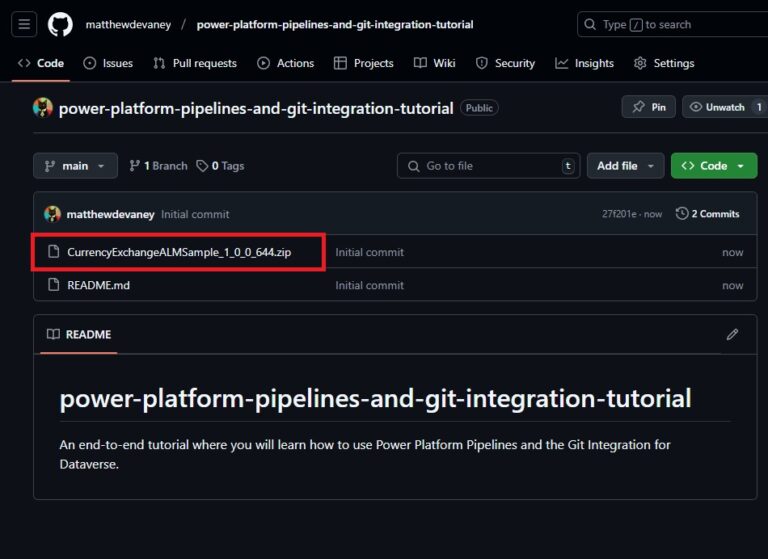
Task: Open the Pull requests tab
Action: click(195, 63)
